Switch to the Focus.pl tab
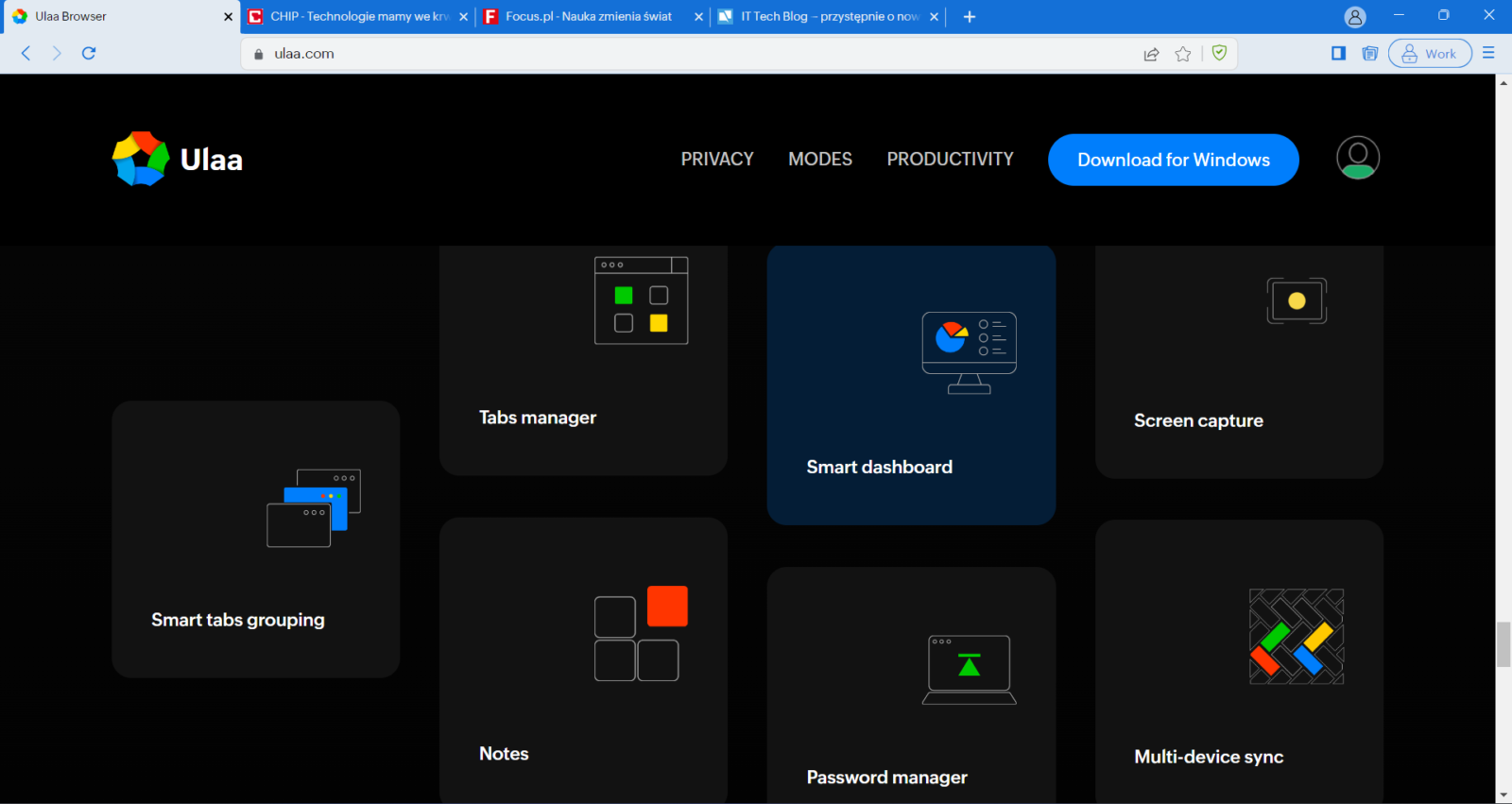1512x804 pixels. [x=588, y=16]
